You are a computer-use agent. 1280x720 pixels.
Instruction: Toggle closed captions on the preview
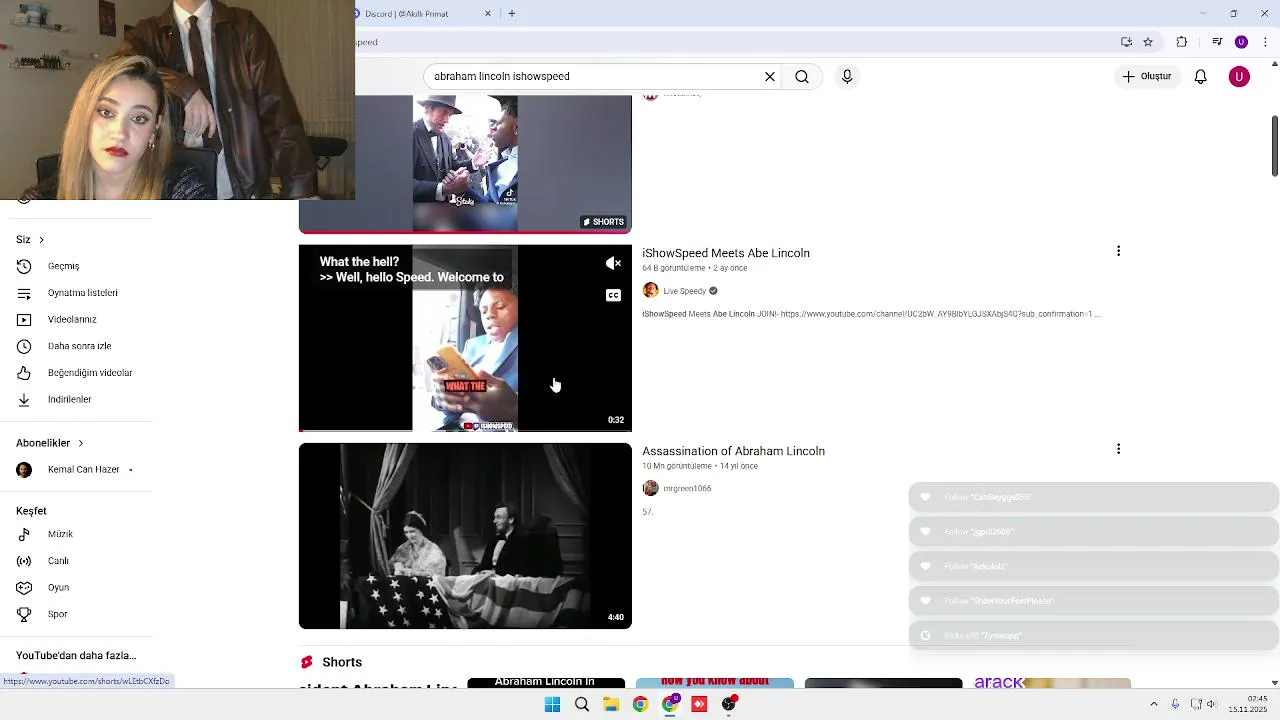tap(613, 295)
